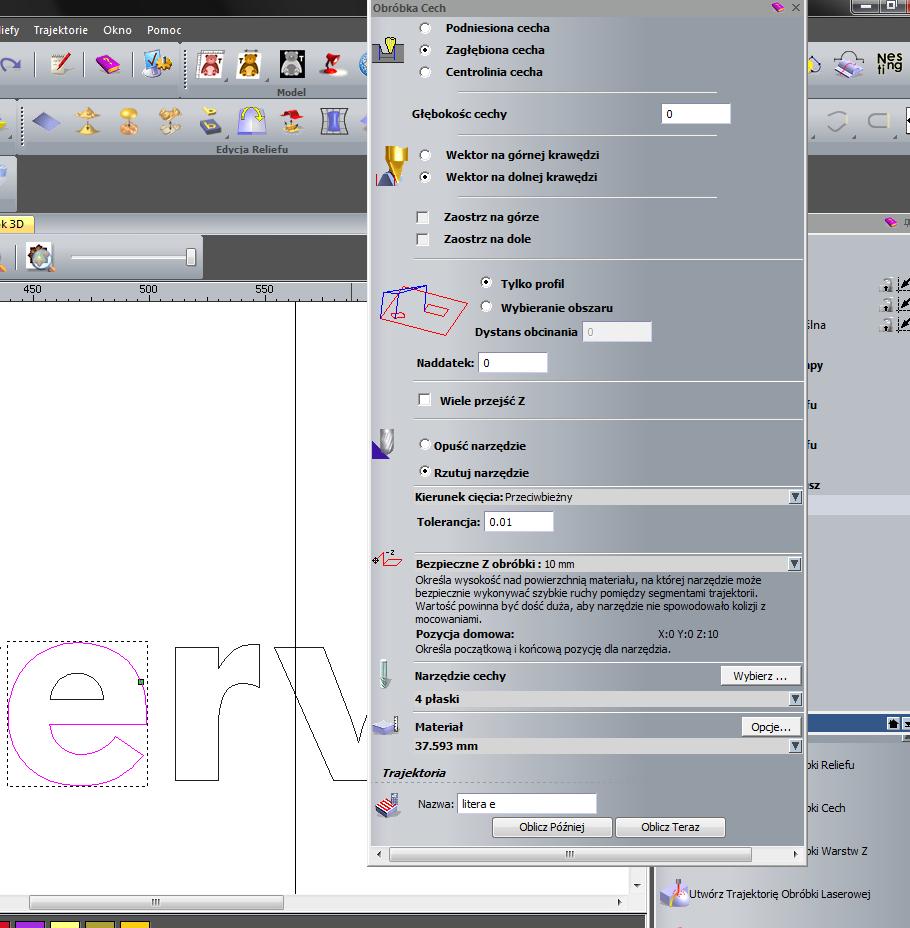
Task: Click the Oblicz Teraz button
Action: (x=670, y=827)
